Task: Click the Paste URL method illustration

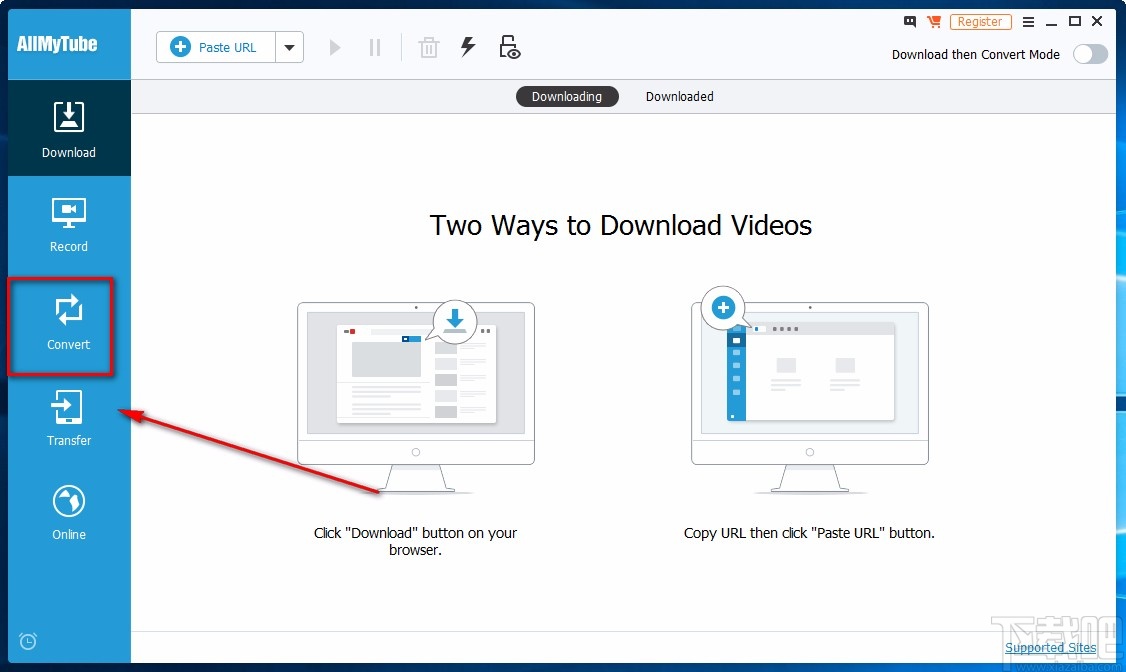Action: coord(809,391)
